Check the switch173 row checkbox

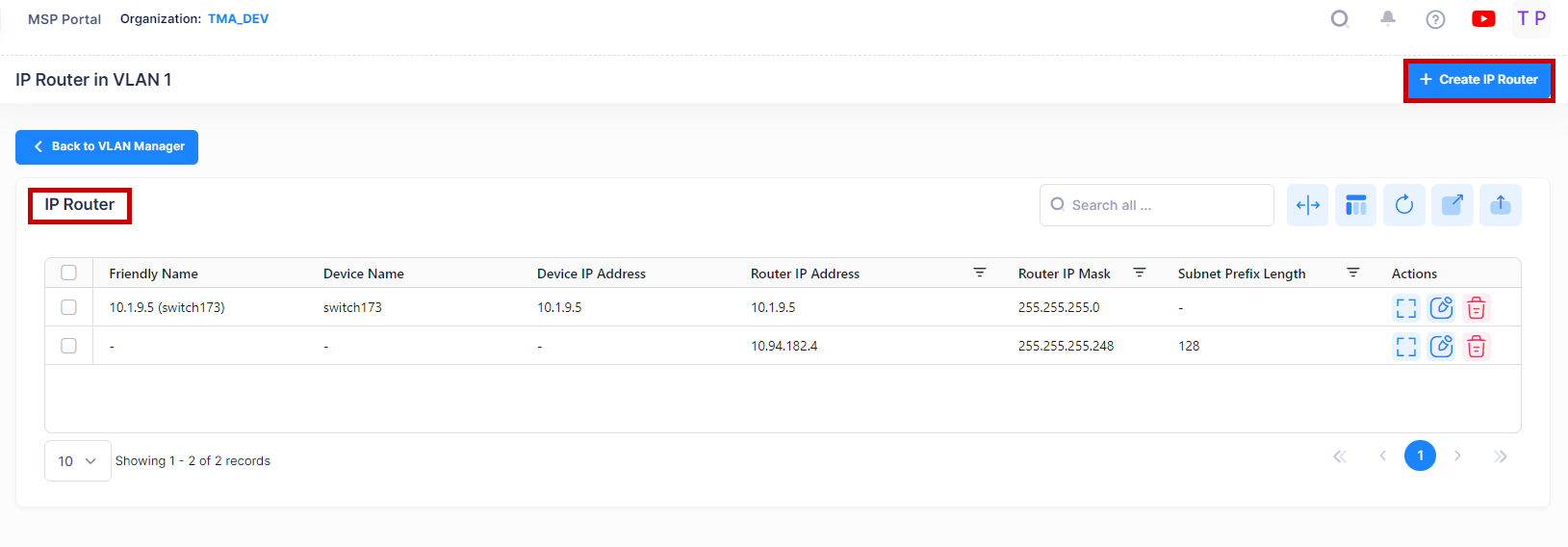pyautogui.click(x=69, y=307)
